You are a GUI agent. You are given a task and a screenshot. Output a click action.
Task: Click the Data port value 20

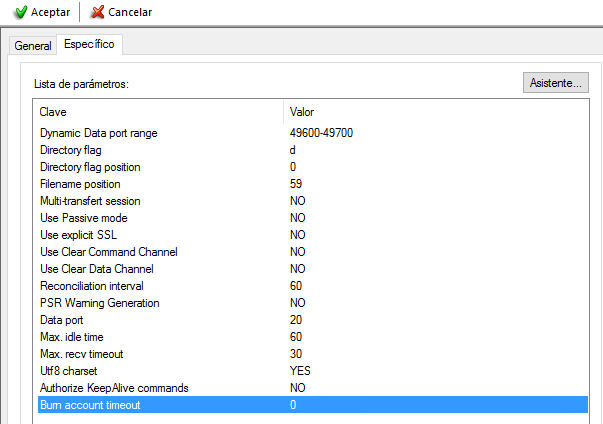[x=296, y=320]
